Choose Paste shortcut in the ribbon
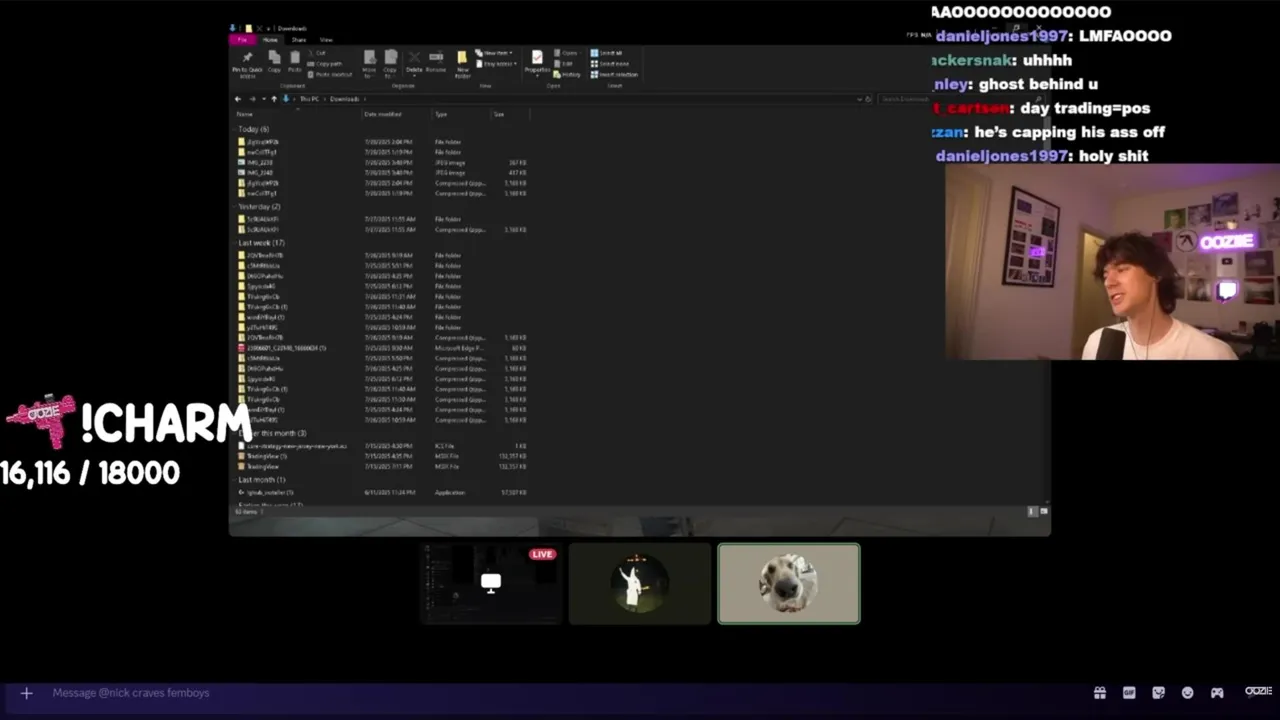The height and width of the screenshot is (720, 1280). 330,74
